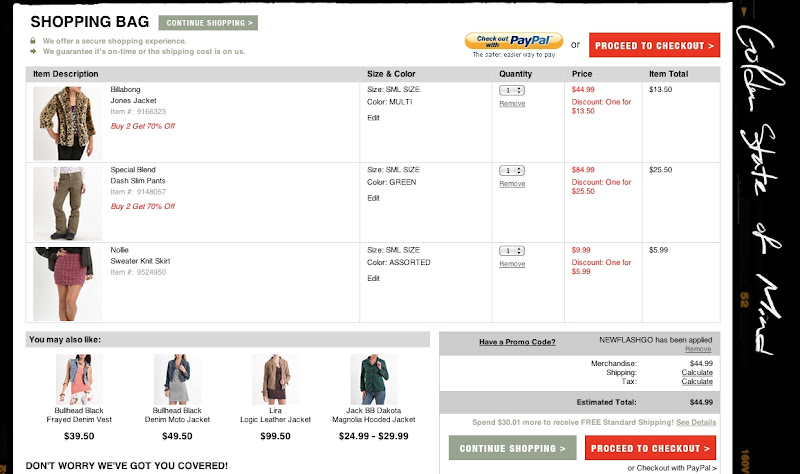Remove the Dash Slim Pants from bag
Screen dimensions: 800x474
coord(512,184)
